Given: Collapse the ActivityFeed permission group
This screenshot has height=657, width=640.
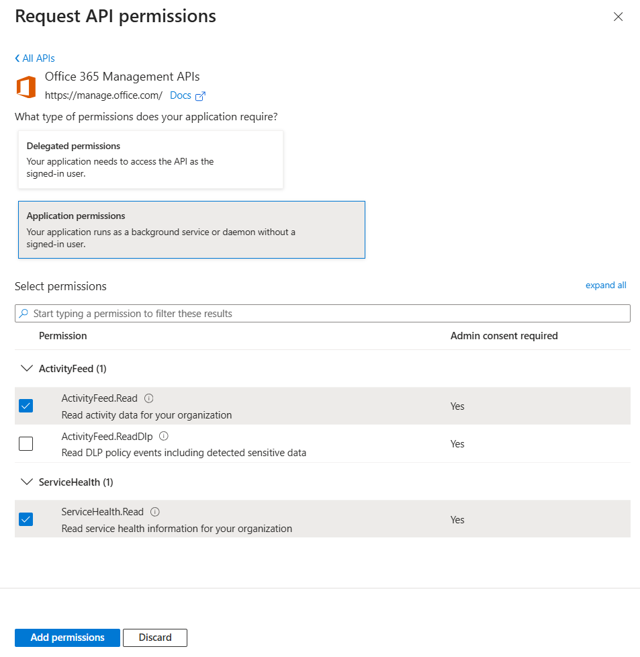Looking at the screenshot, I should tap(27, 368).
